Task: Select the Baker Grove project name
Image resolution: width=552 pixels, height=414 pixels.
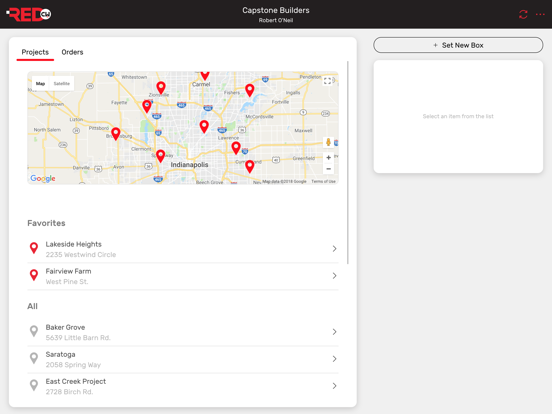Action: coord(65,327)
